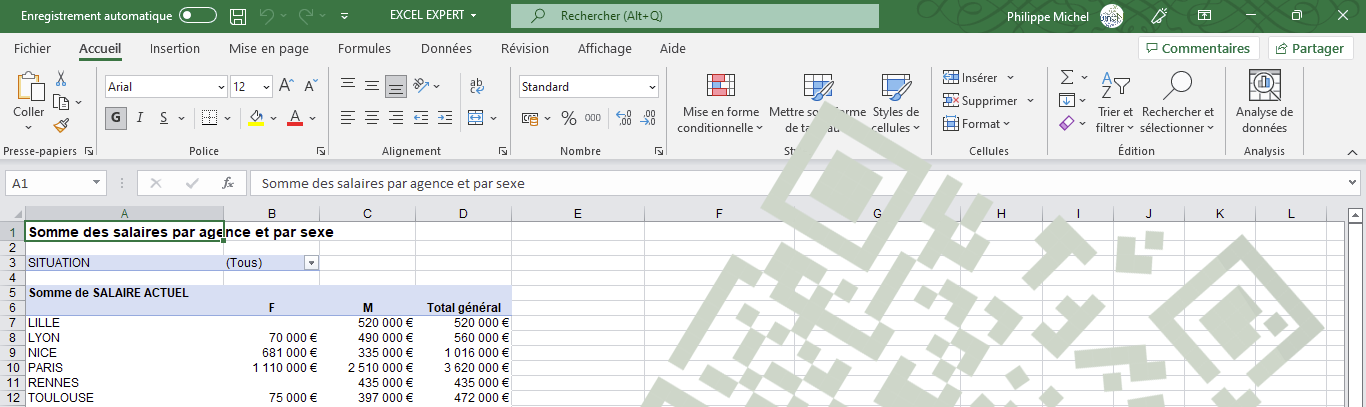Viewport: 1366px width, 407px height.
Task: Decrease font size with small A icon
Action: (x=311, y=87)
